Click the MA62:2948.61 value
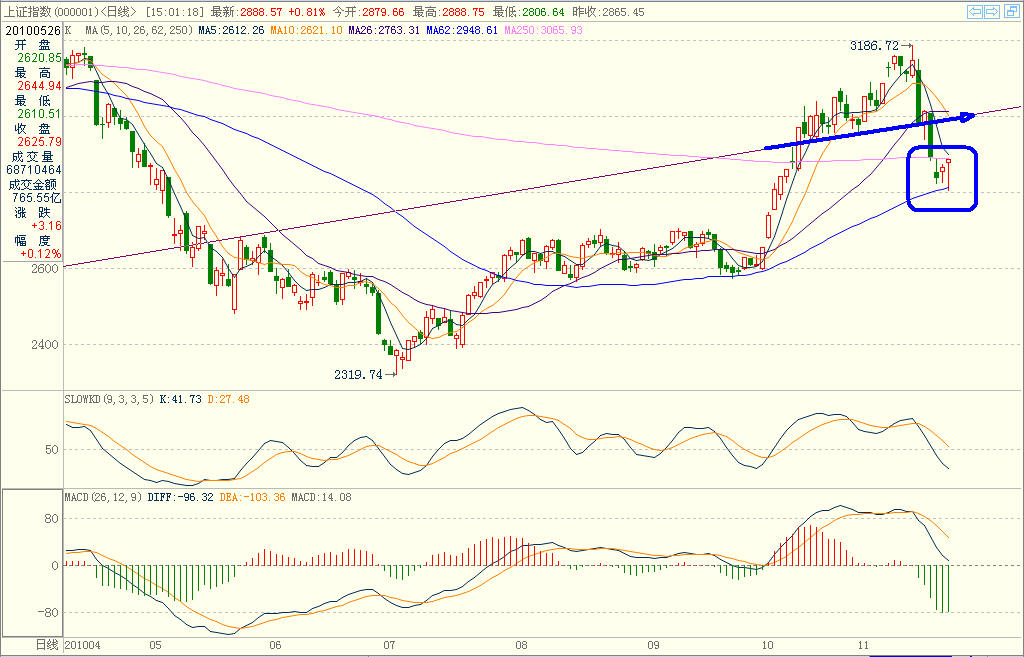The height and width of the screenshot is (657, 1024). pos(462,31)
